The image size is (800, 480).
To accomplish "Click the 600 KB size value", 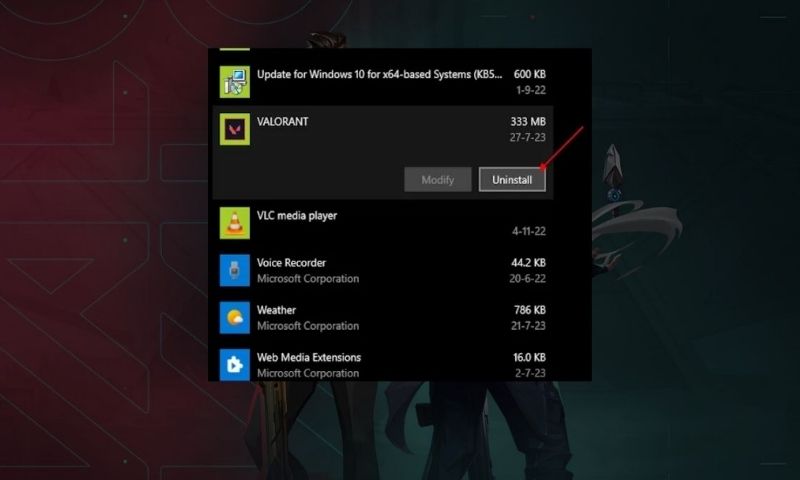I will click(x=530, y=74).
